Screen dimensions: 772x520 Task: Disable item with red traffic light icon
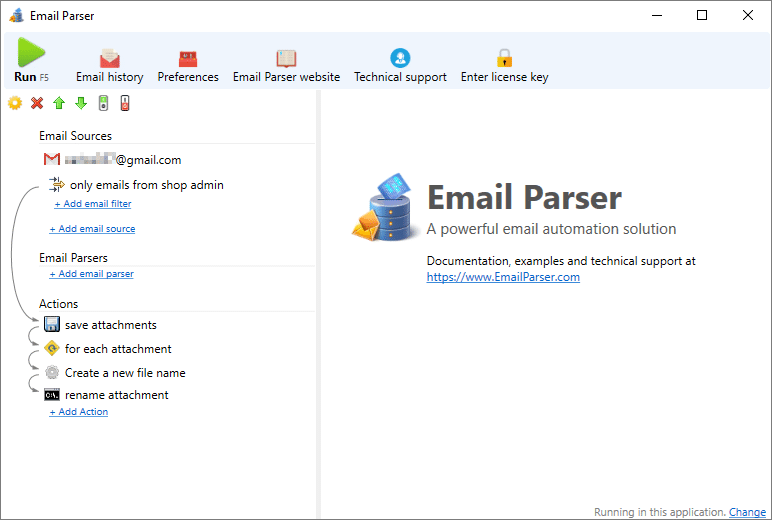125,103
